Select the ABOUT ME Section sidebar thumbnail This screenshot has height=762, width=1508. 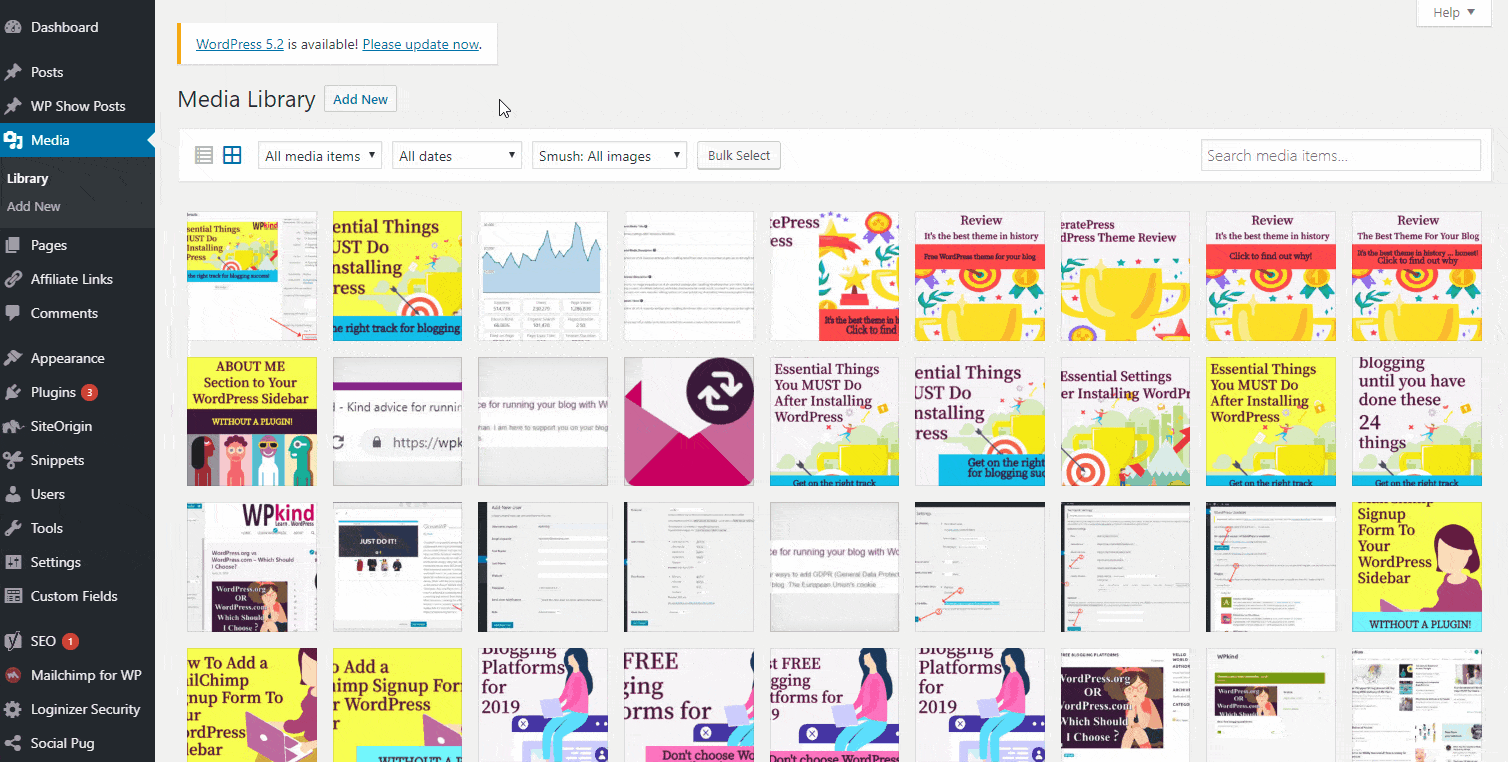point(252,421)
